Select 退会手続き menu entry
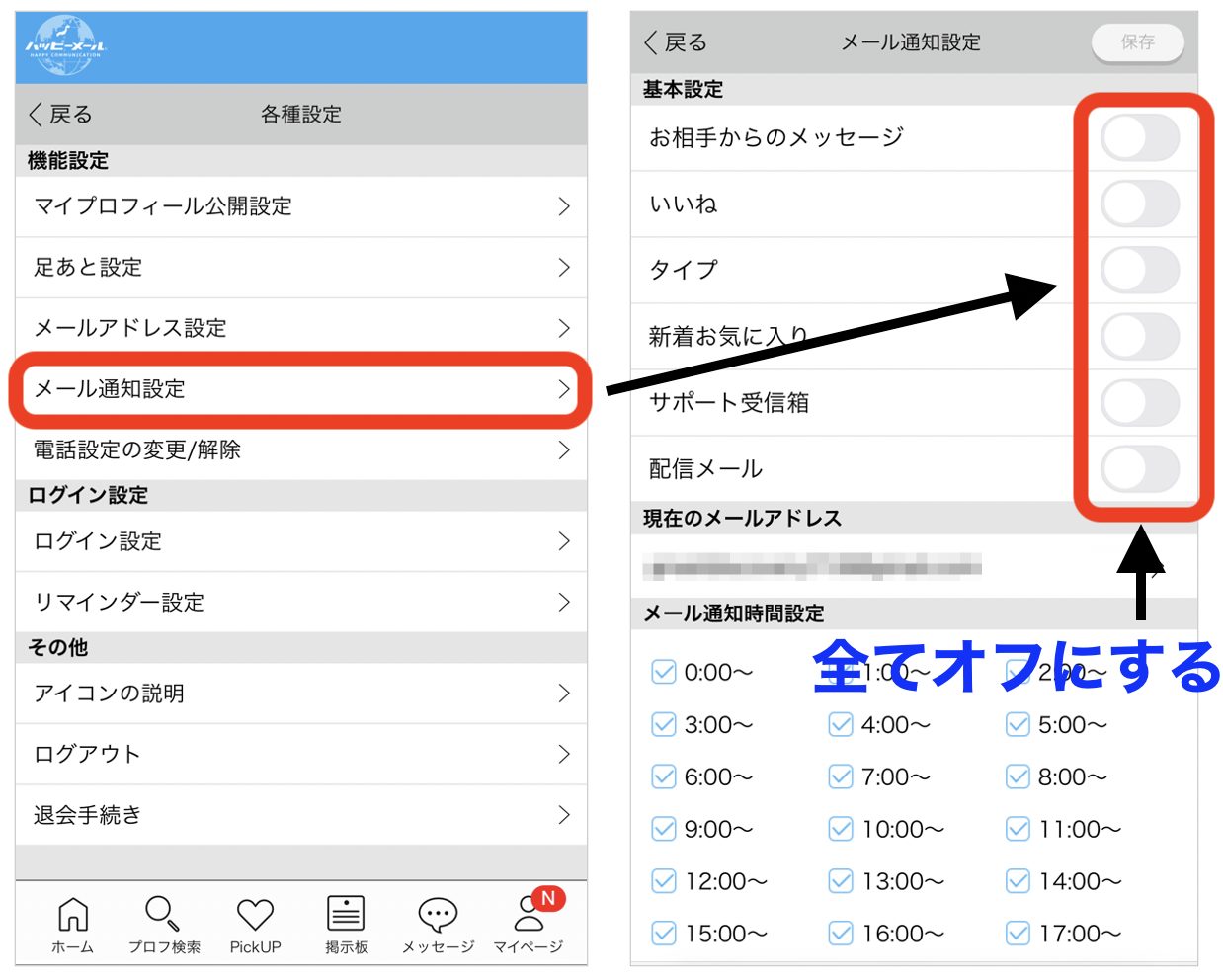Screen dimensions: 1223x980 click(x=300, y=815)
